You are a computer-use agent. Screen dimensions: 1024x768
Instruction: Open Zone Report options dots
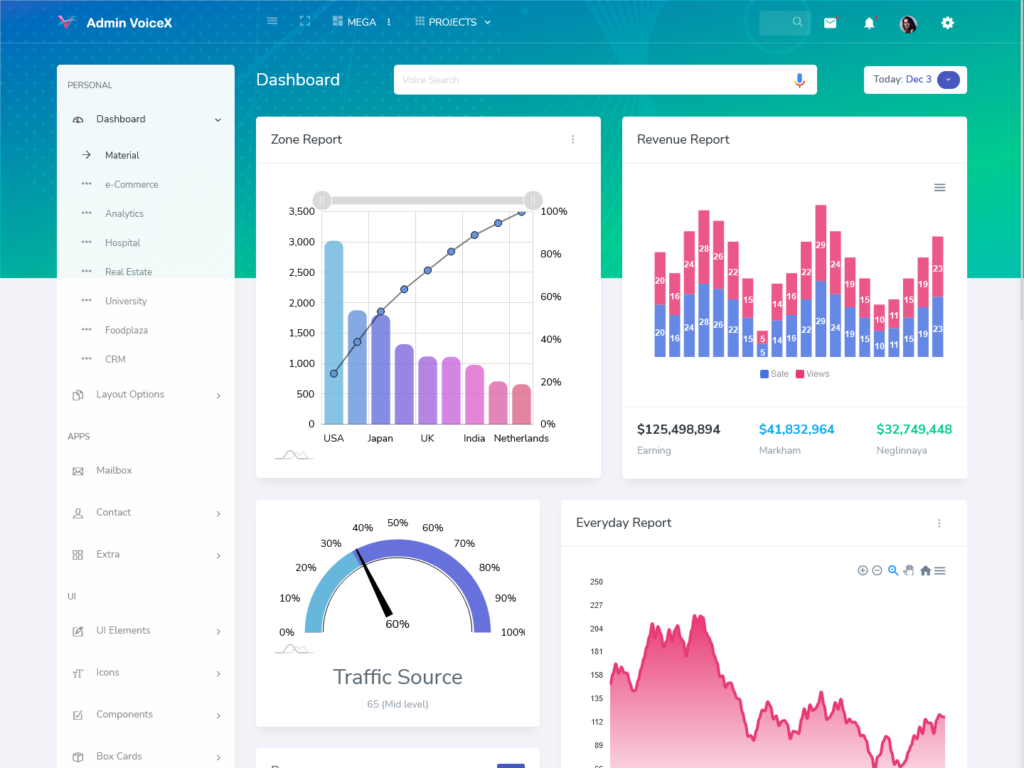click(573, 139)
